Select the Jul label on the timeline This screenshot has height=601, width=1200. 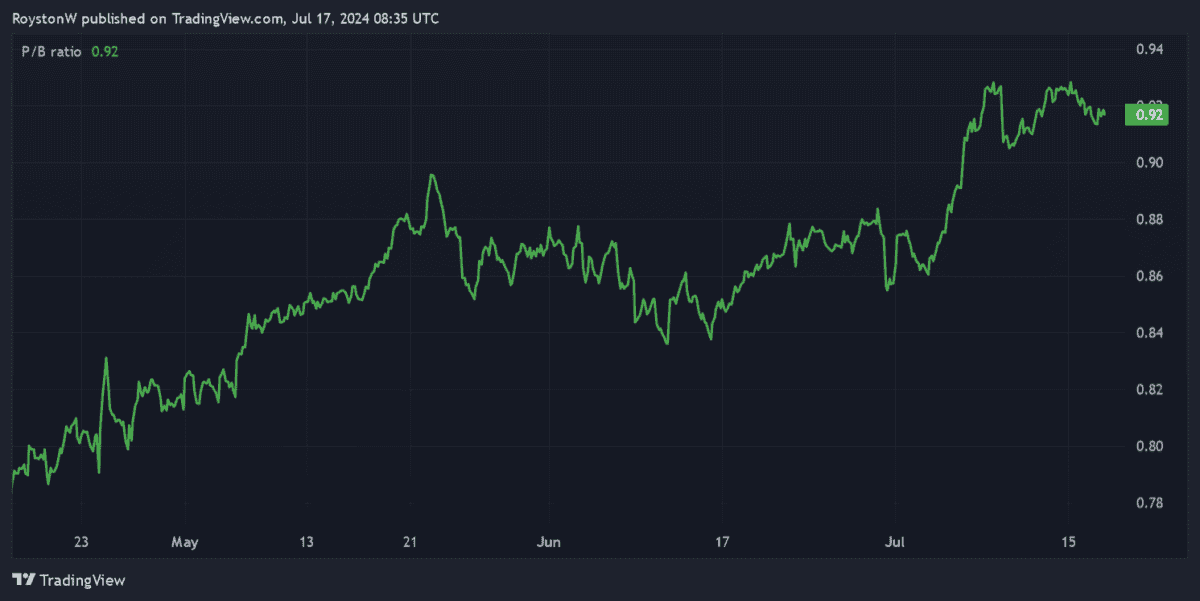[895, 542]
